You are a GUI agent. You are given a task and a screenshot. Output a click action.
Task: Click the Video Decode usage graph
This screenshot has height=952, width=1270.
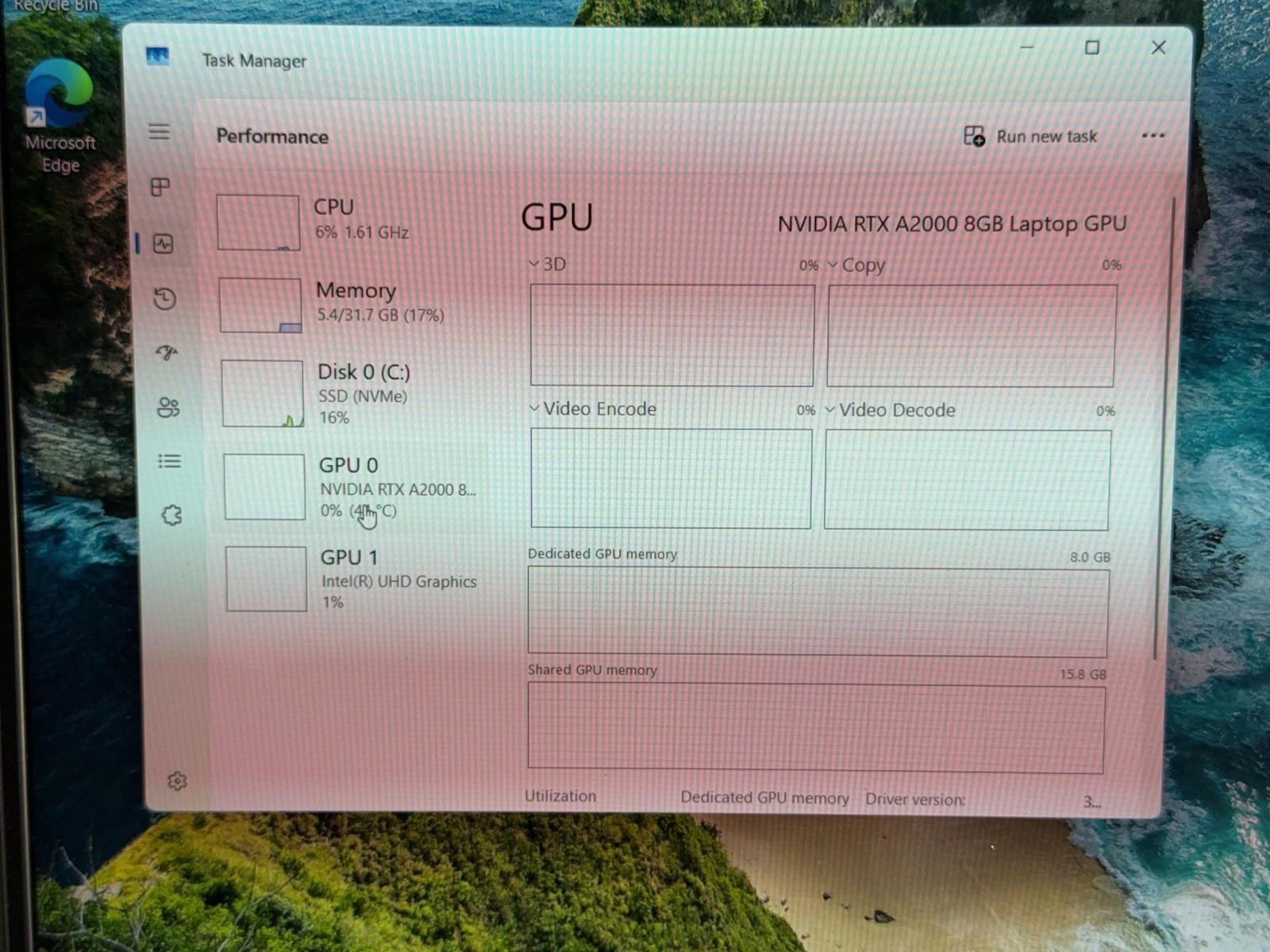click(x=967, y=480)
